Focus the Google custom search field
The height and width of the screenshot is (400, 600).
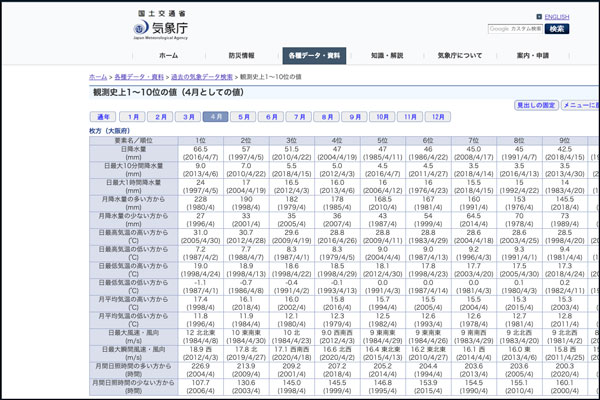pos(515,29)
